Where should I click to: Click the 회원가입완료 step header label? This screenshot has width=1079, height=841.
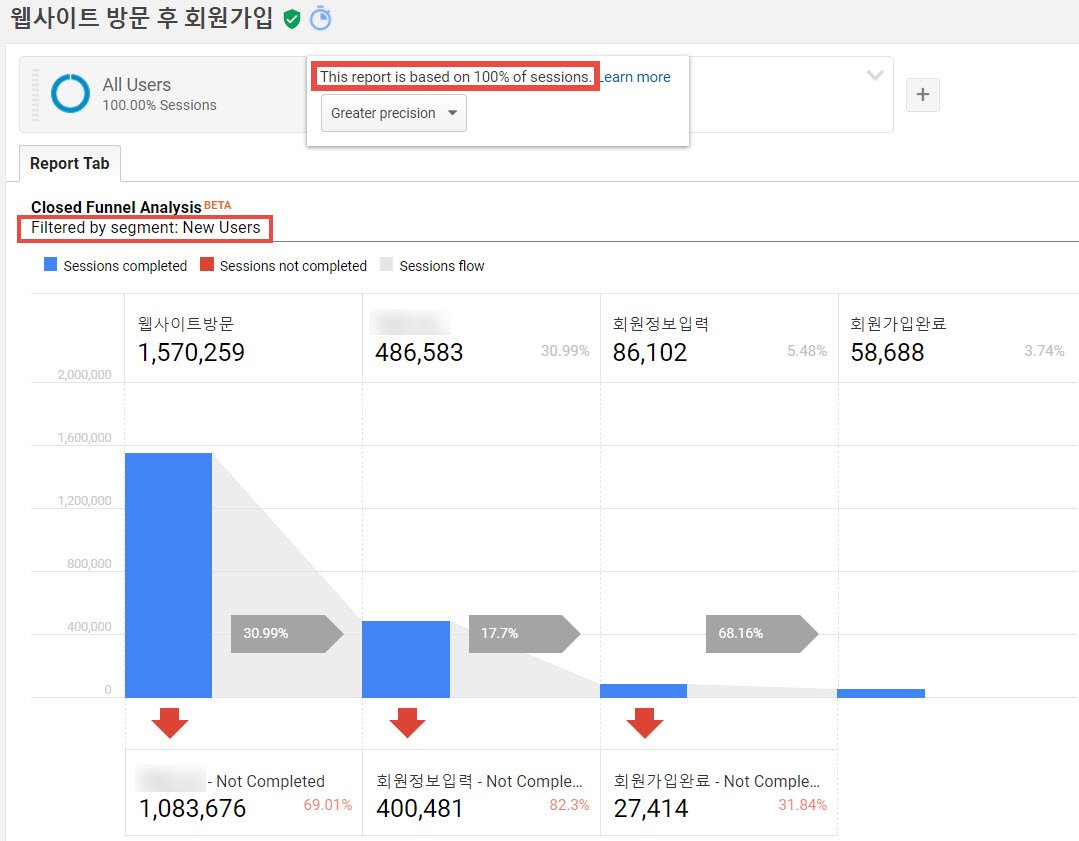pos(898,323)
